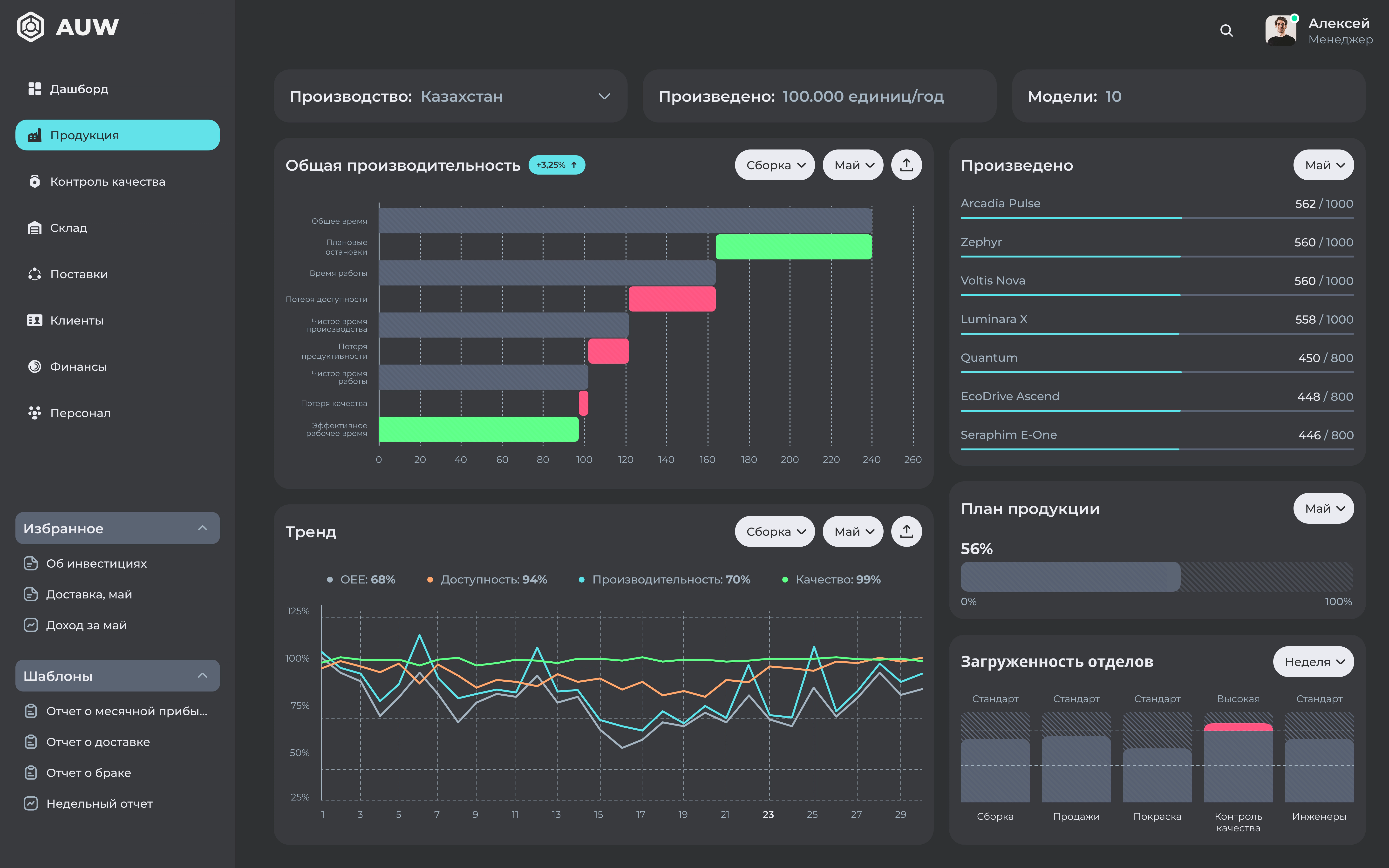Click the search magnifier icon
Image resolution: width=1389 pixels, height=868 pixels.
tap(1226, 30)
